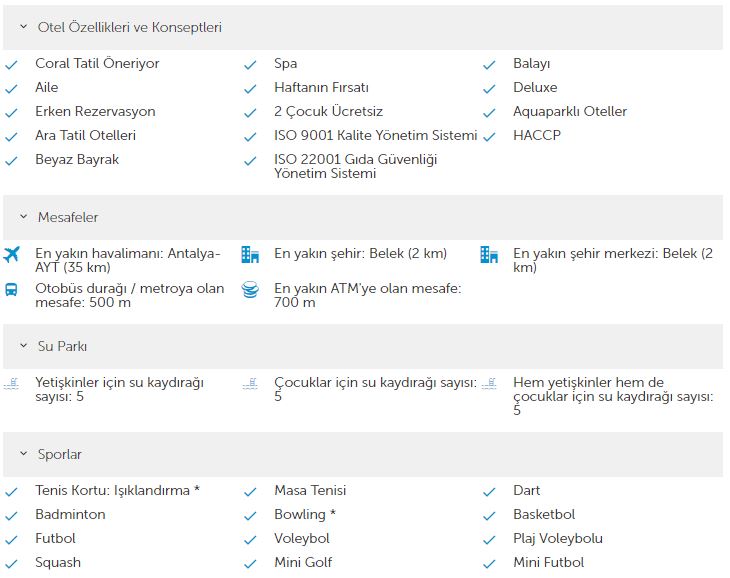Click the building icon beside şehir merkezi
The height and width of the screenshot is (578, 730).
click(x=489, y=255)
